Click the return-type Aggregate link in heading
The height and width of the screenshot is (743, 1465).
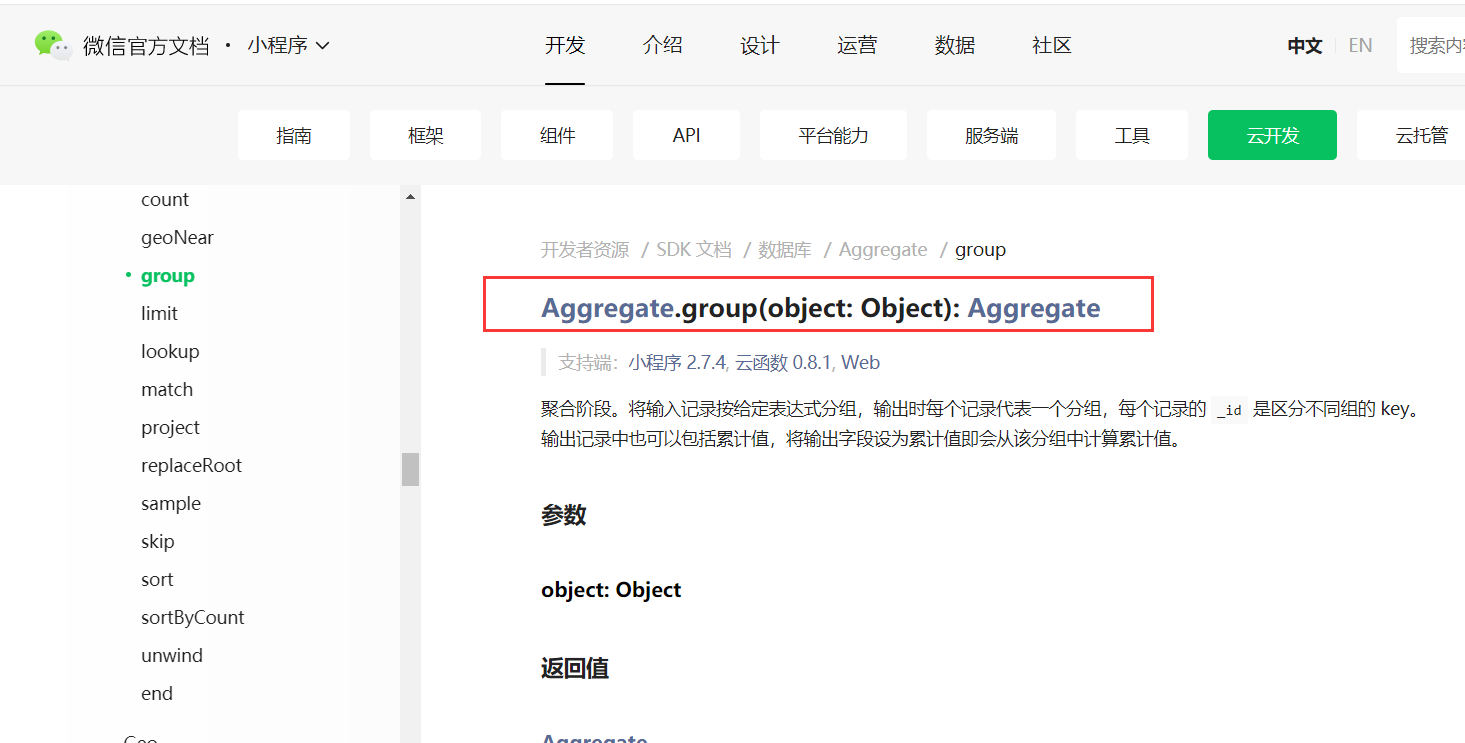tap(1034, 308)
